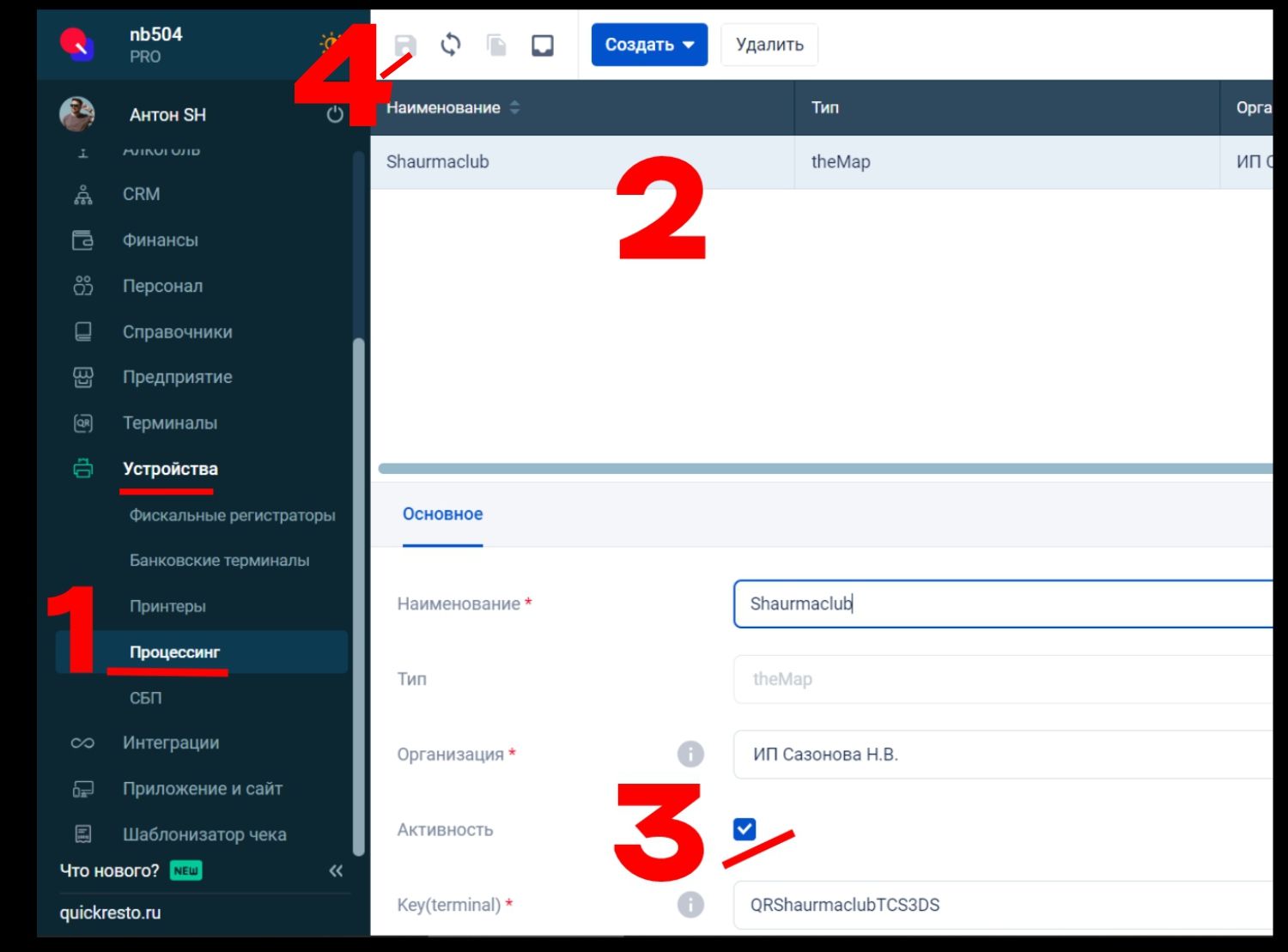
Task: Click the Финансы wallet icon
Action: coord(83,240)
